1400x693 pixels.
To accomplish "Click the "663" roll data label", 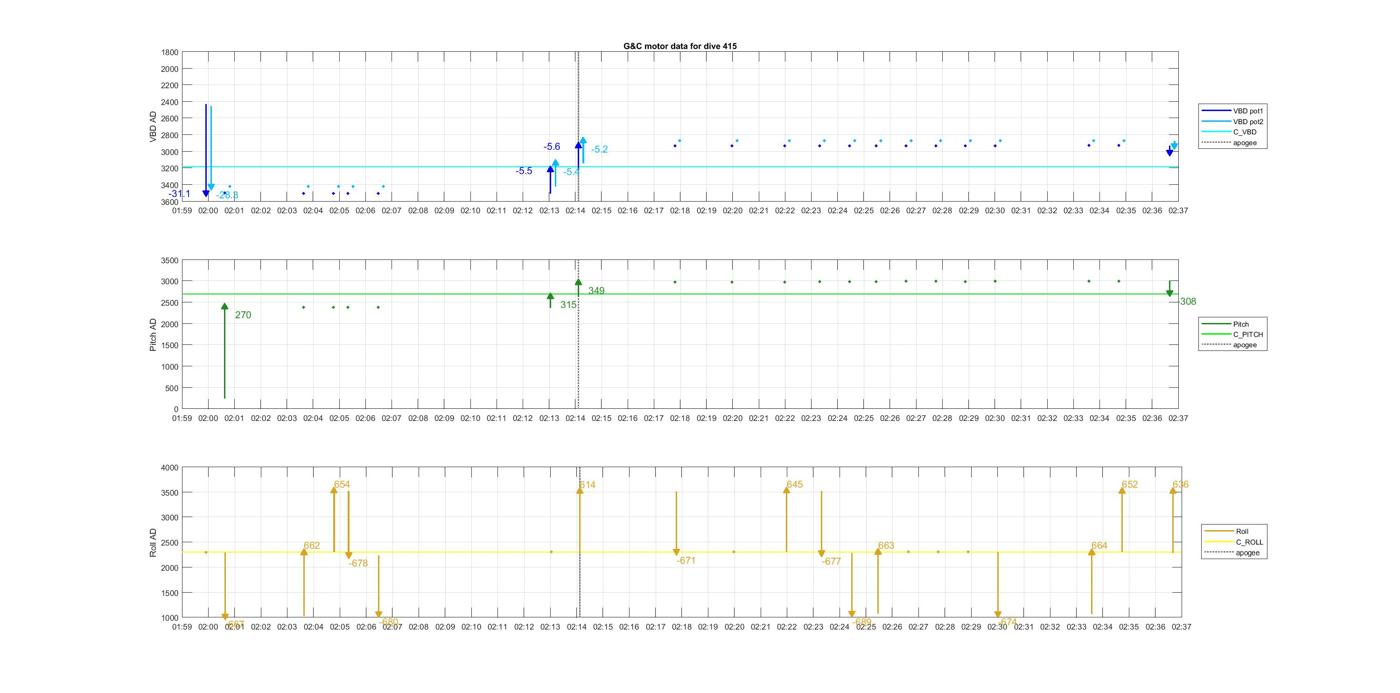I will click(886, 546).
